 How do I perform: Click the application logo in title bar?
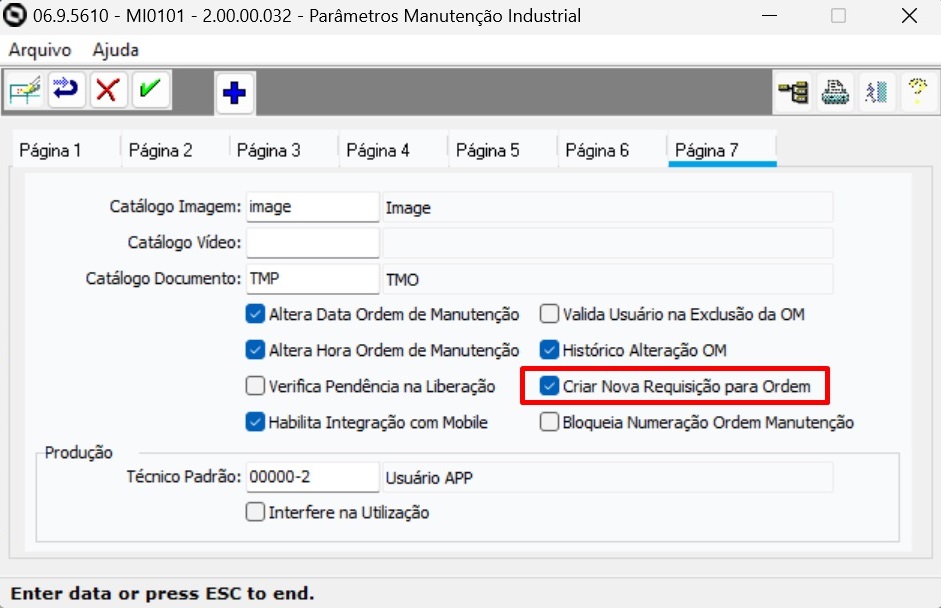[x=14, y=15]
